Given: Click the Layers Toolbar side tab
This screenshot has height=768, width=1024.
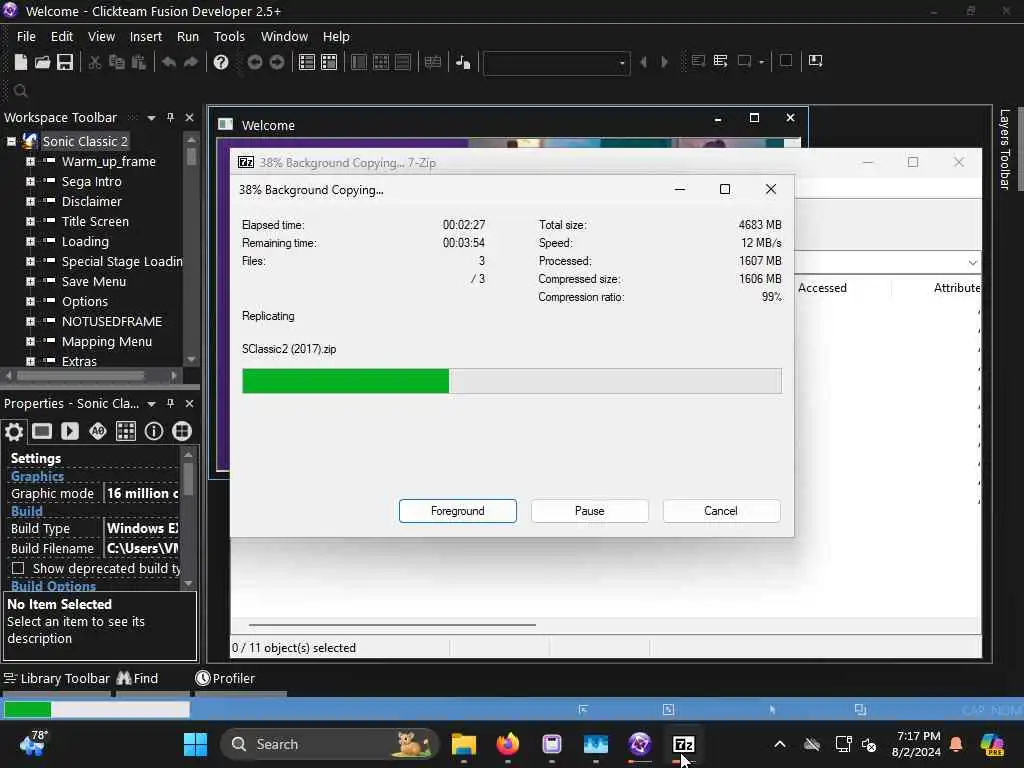Looking at the screenshot, I should (1004, 150).
